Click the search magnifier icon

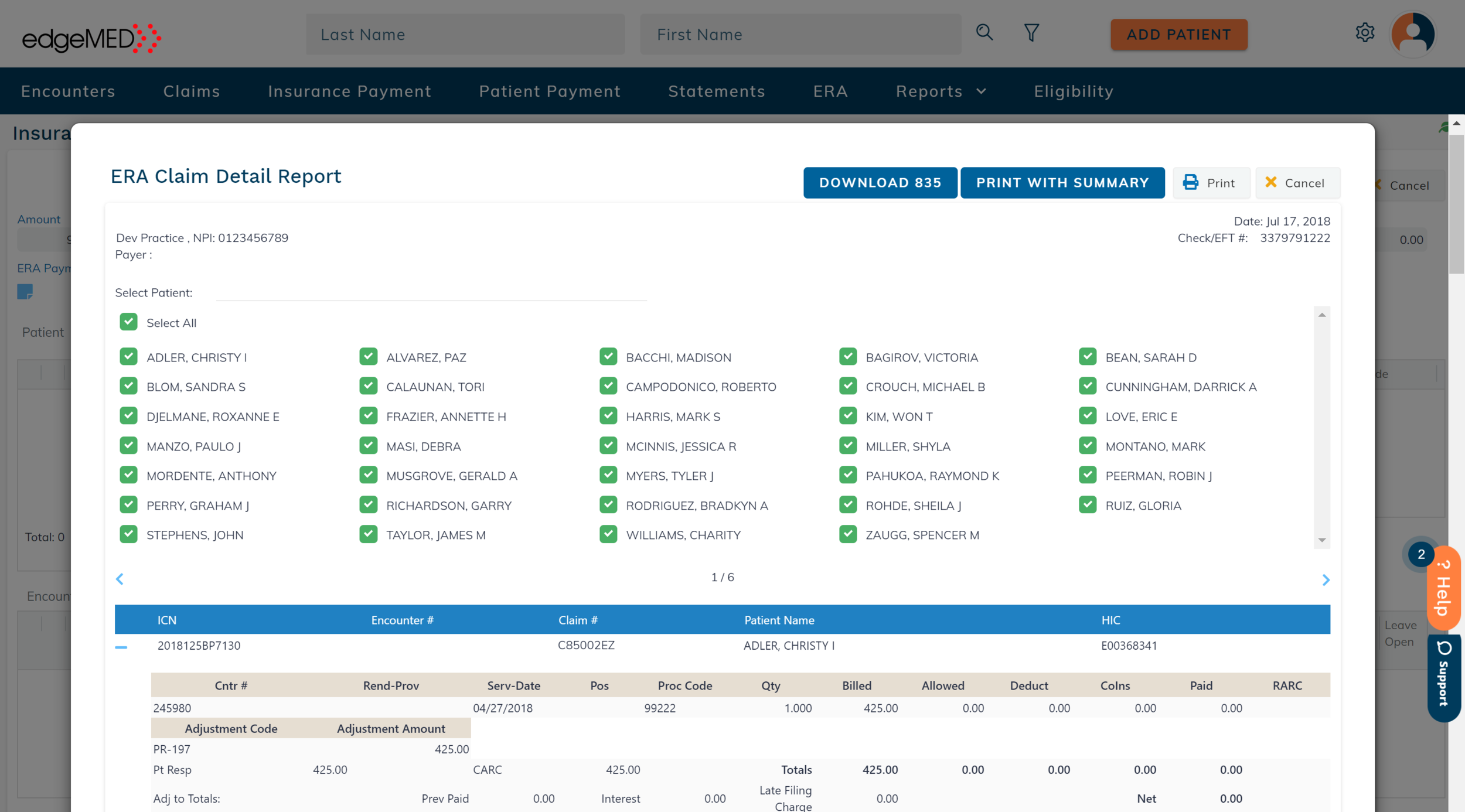pos(984,33)
